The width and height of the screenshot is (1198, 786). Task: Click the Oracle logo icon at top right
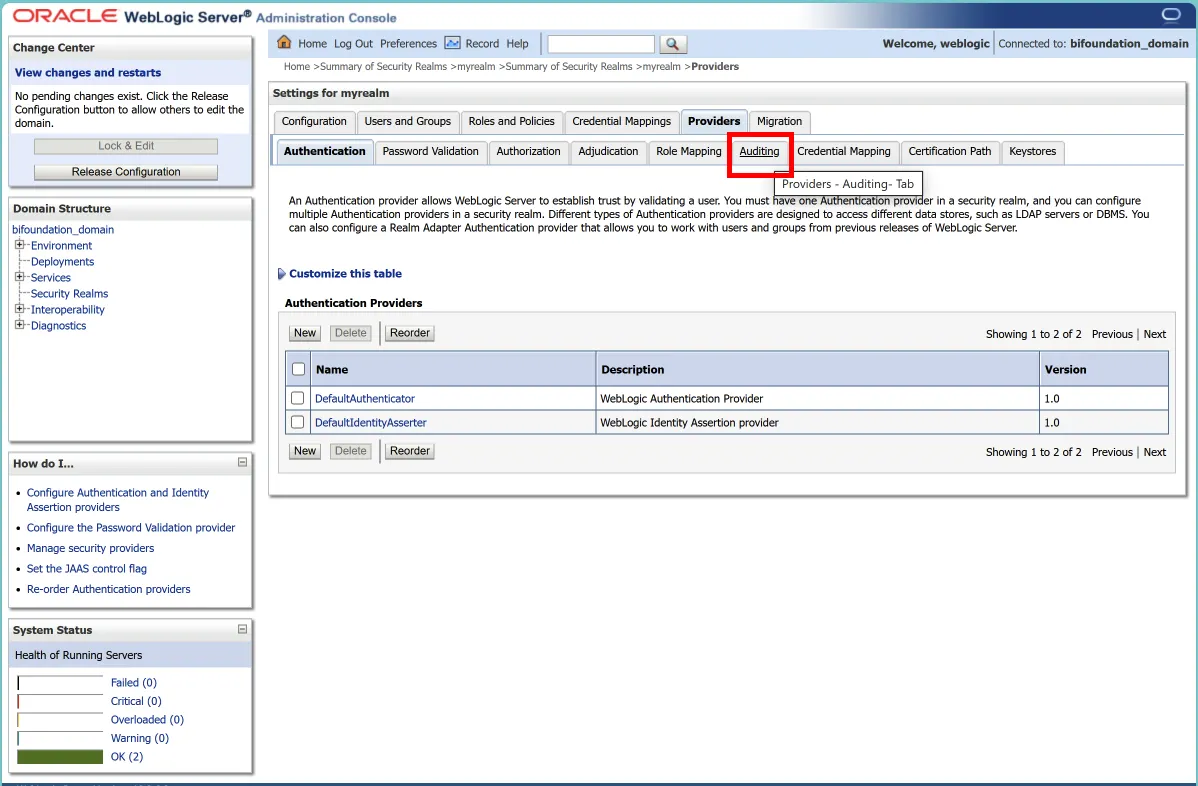[1170, 15]
